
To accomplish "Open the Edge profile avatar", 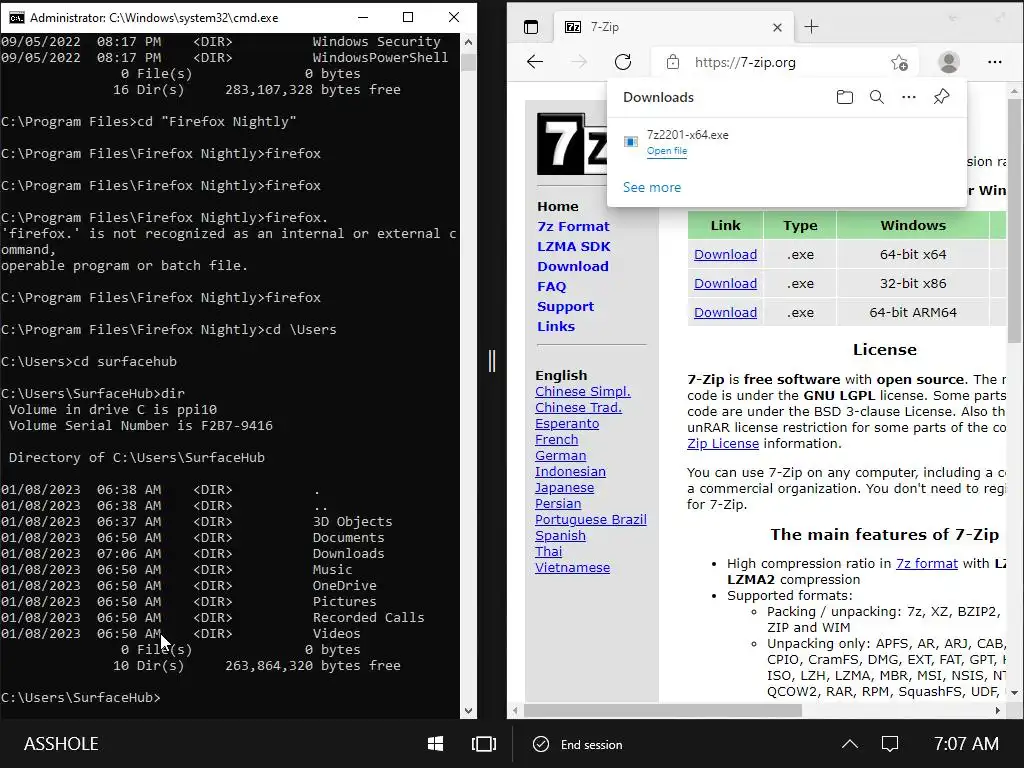I will pyautogui.click(x=949, y=62).
